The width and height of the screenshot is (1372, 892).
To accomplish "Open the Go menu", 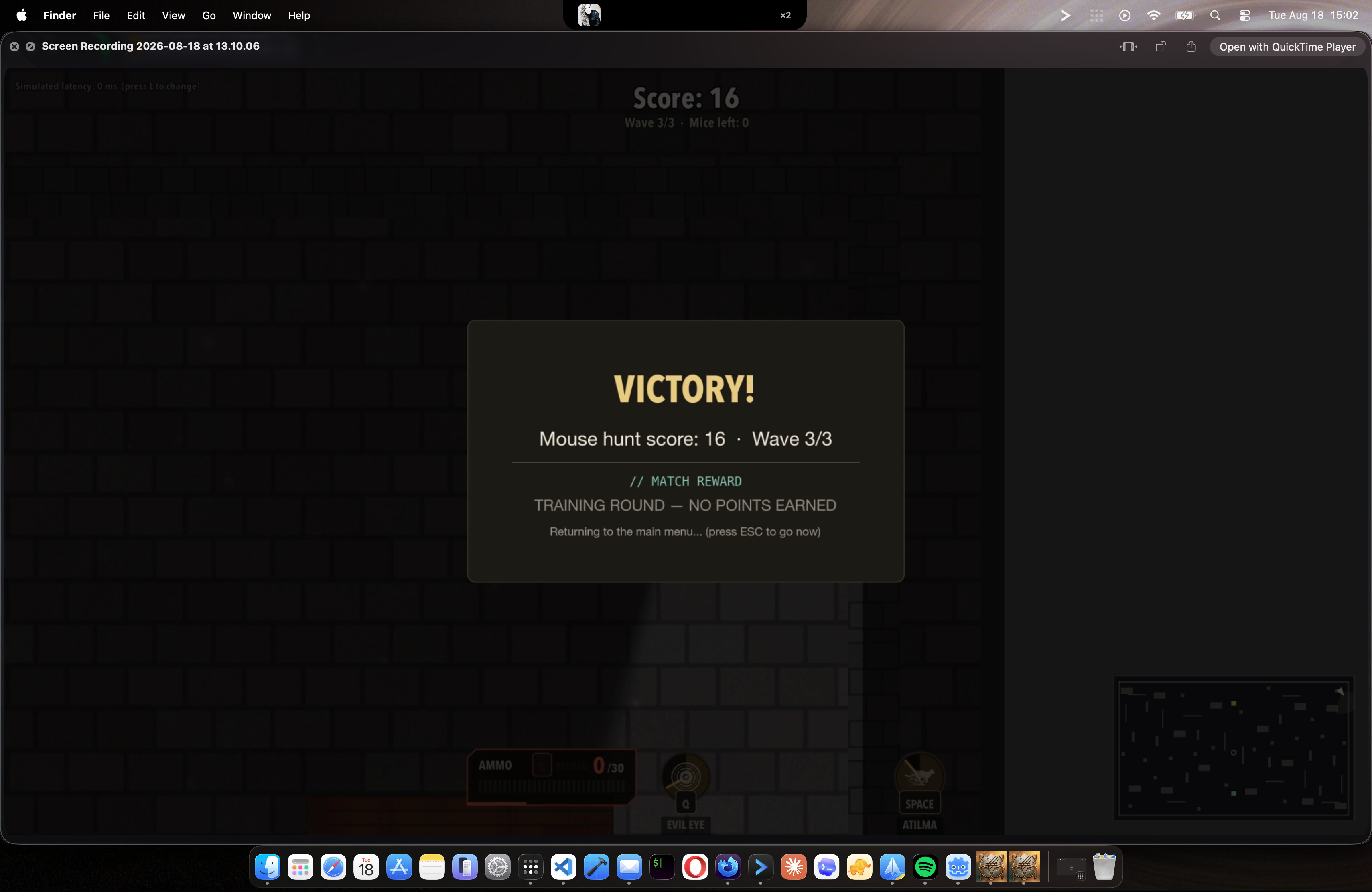I will [209, 15].
